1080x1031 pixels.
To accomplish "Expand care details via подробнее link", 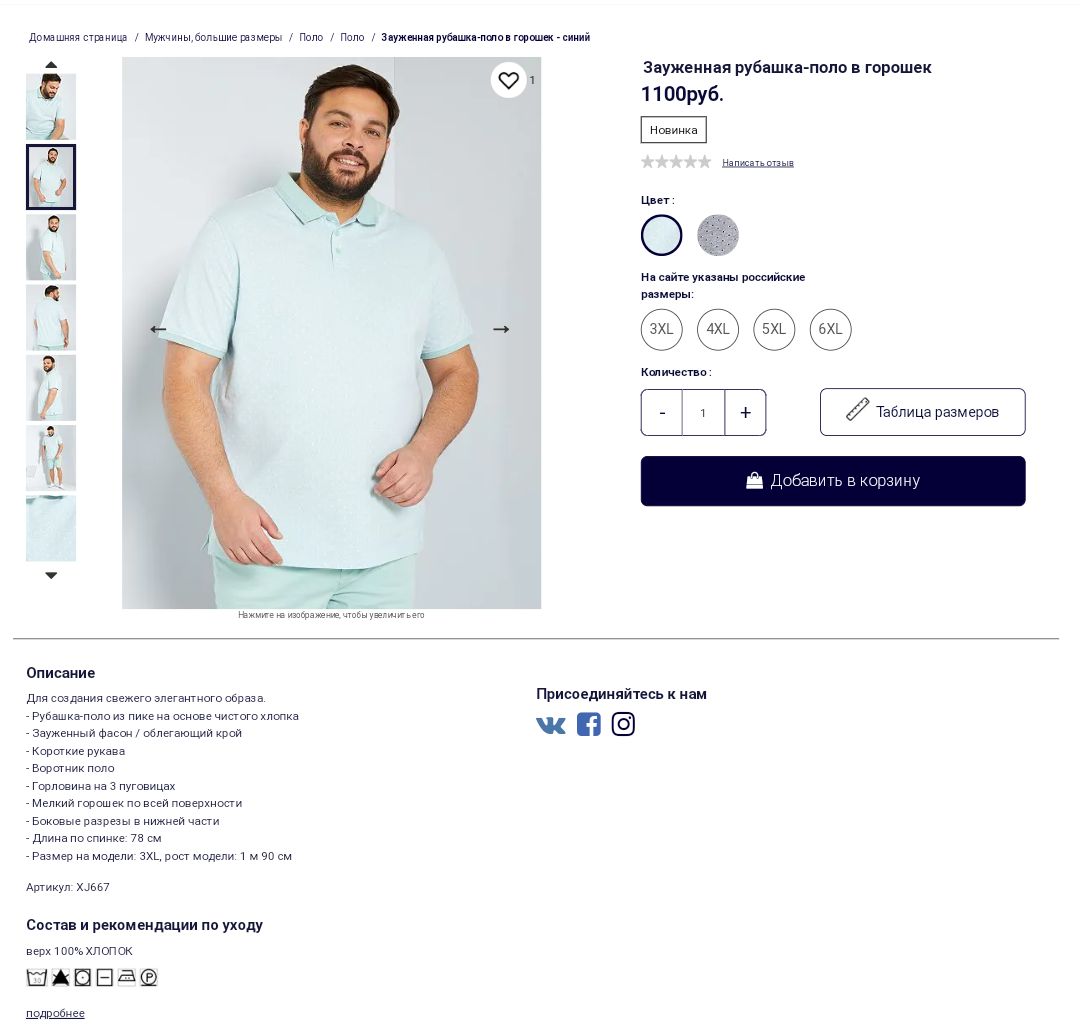I will click(55, 1013).
